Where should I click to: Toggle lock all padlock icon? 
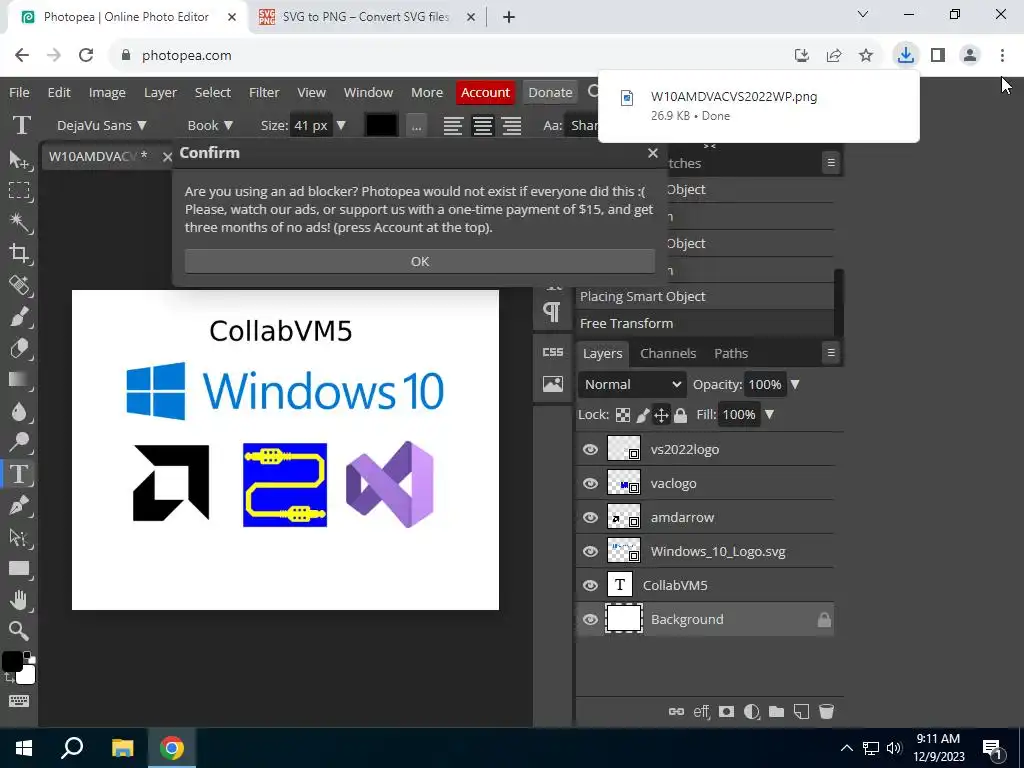(x=680, y=415)
